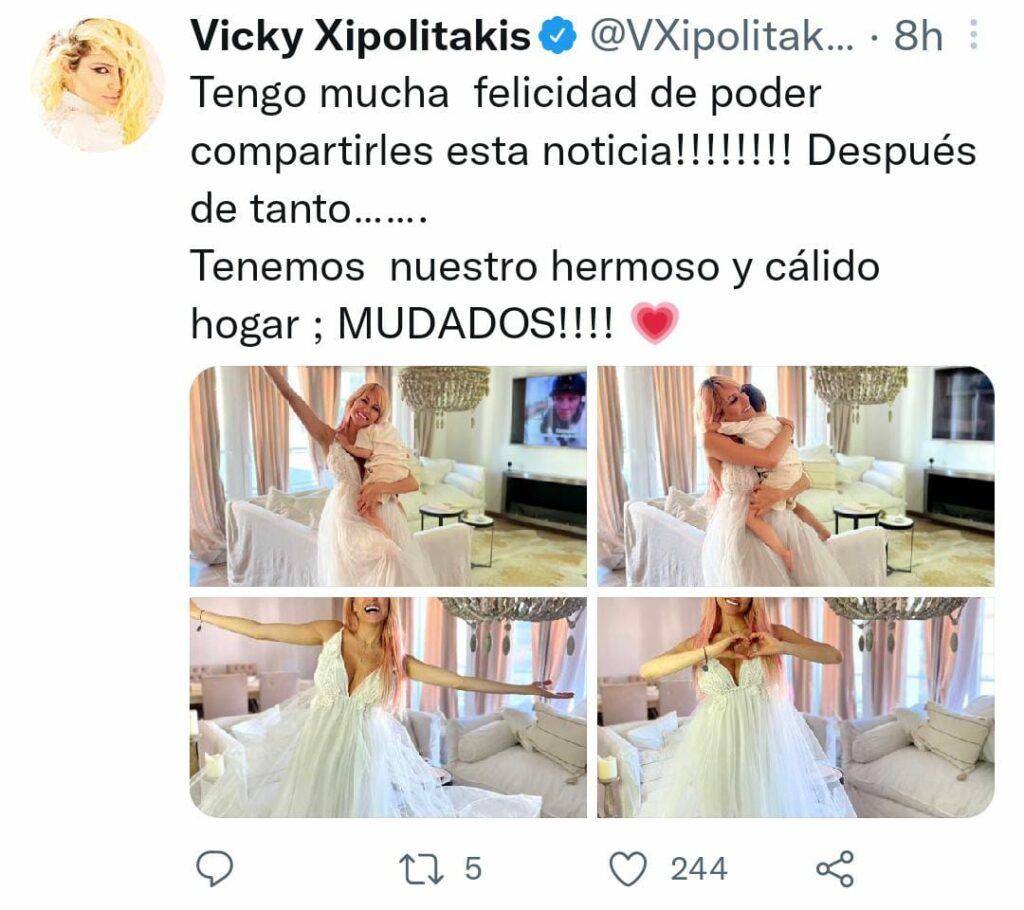
Task: Click the like count 244
Action: [x=699, y=869]
